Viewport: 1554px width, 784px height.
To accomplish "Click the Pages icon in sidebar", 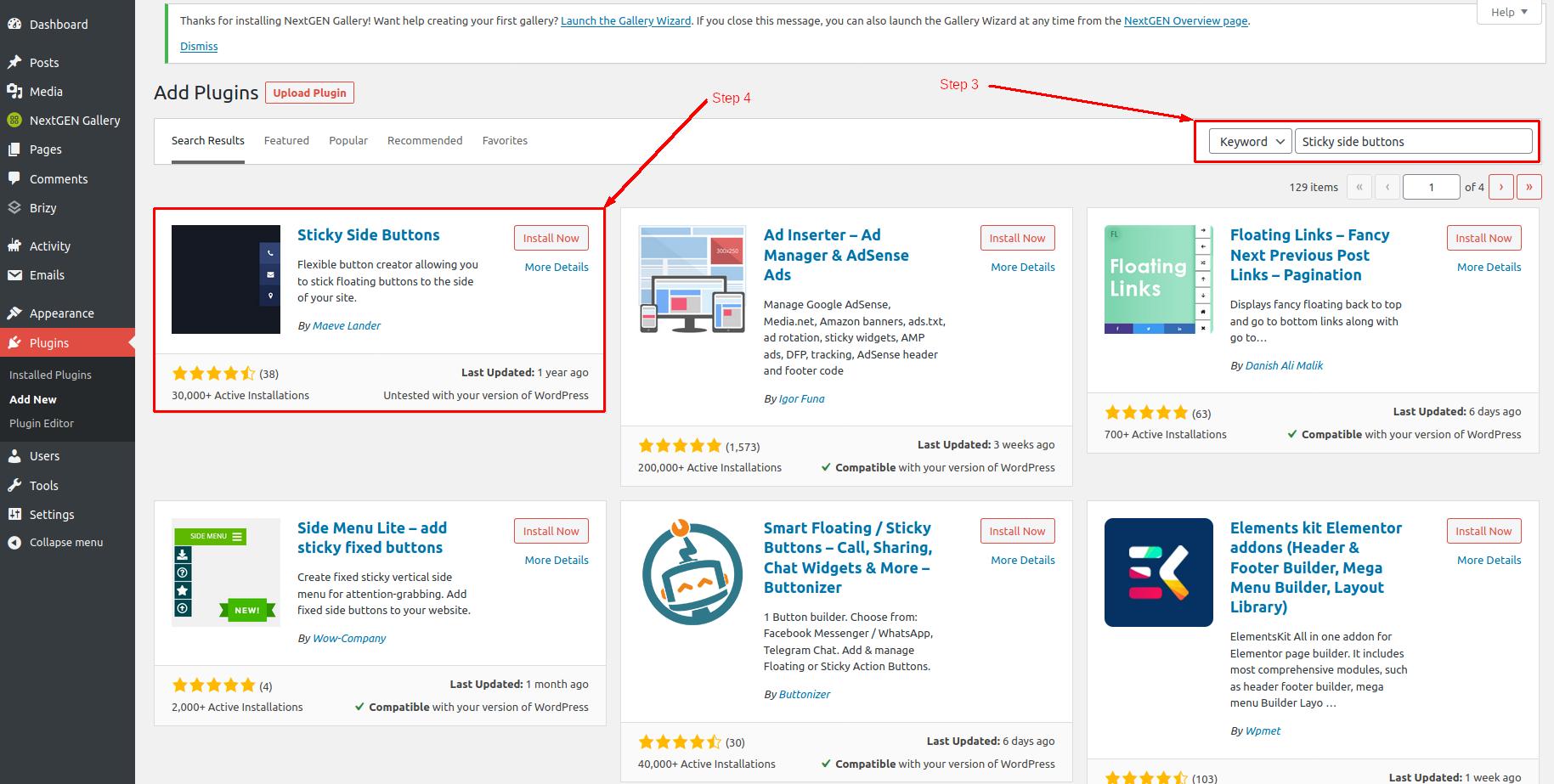I will point(14,149).
